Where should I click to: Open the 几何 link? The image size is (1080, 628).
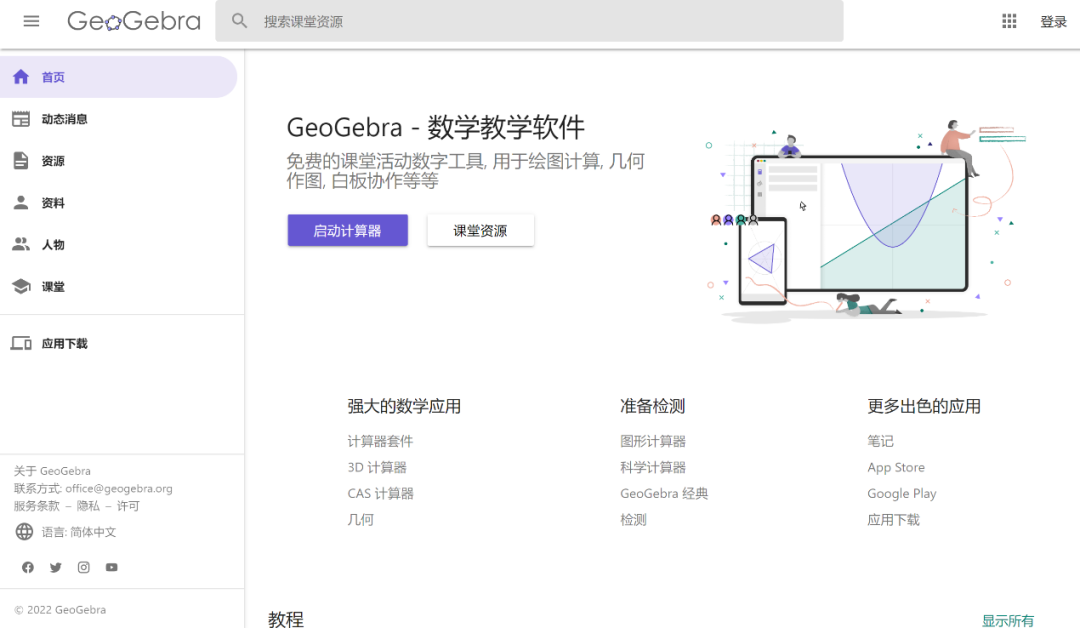click(x=360, y=520)
